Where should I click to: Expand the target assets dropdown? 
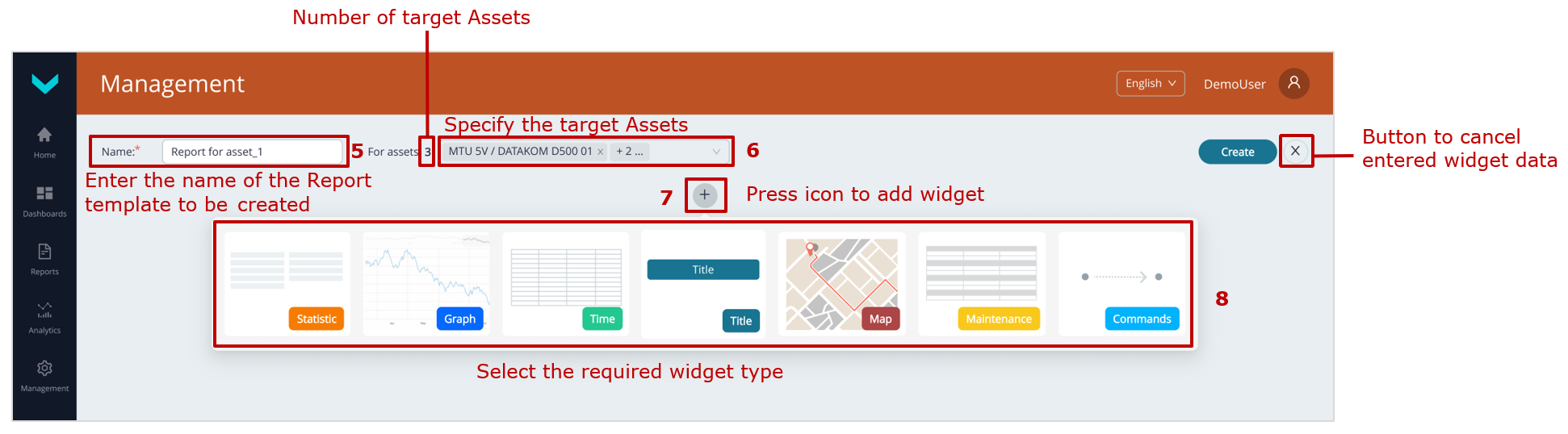tap(716, 152)
